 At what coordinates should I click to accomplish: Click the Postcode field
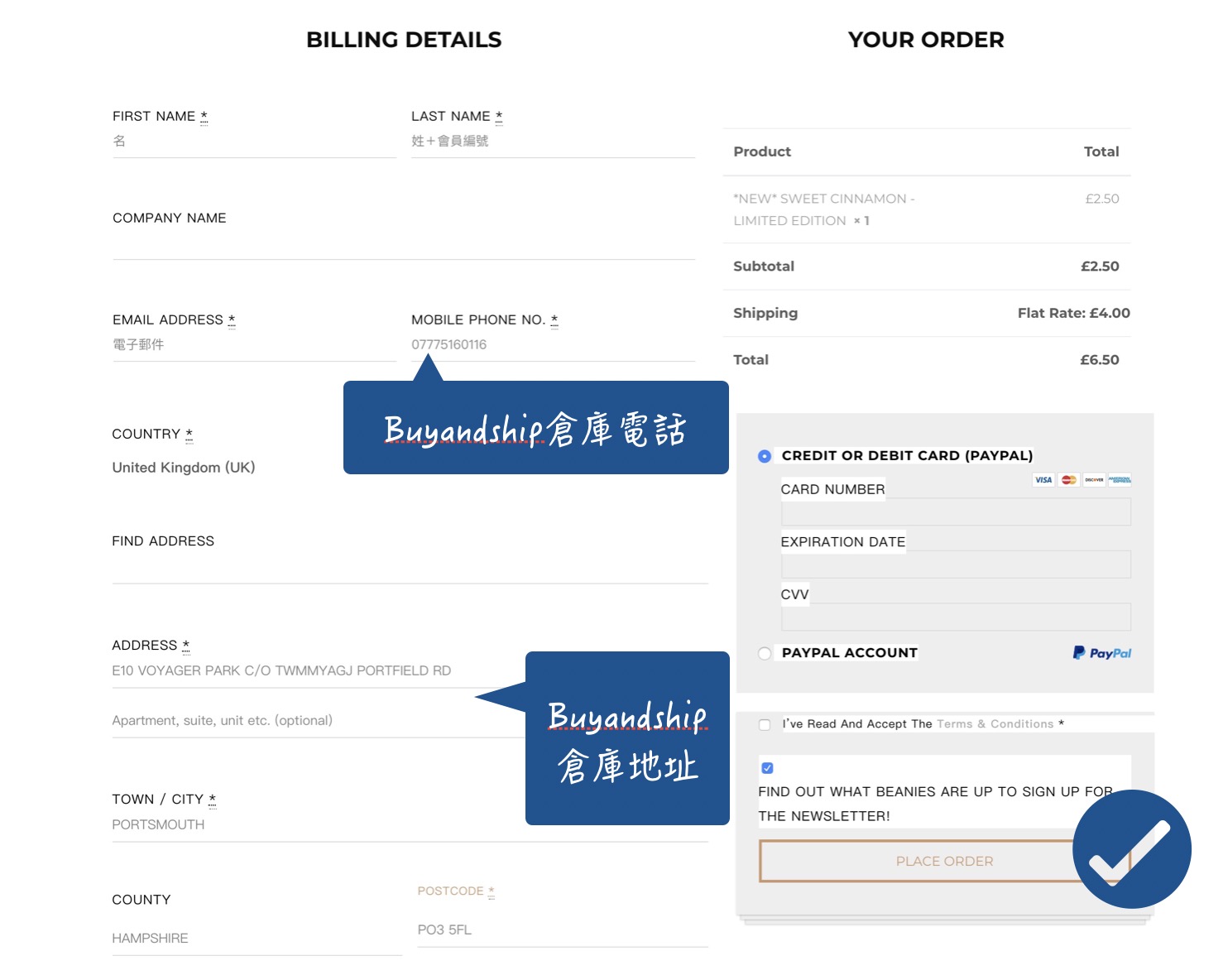[x=562, y=930]
